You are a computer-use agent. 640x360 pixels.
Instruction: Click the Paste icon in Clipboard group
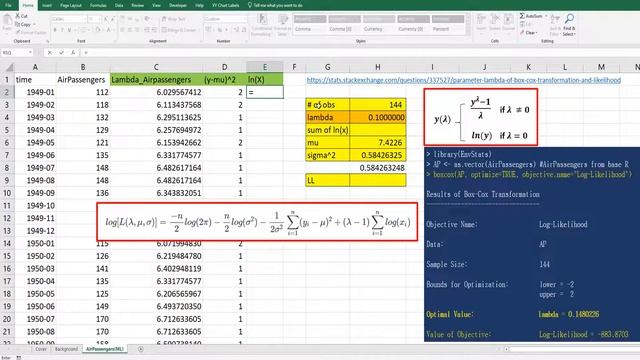7,21
